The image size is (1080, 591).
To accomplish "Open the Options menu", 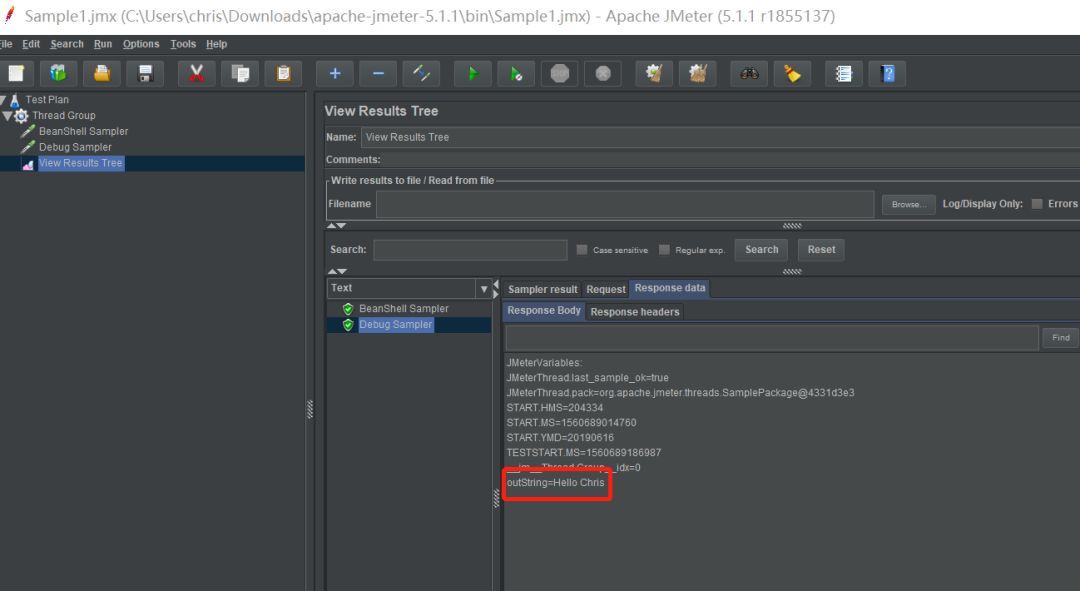I will [141, 44].
